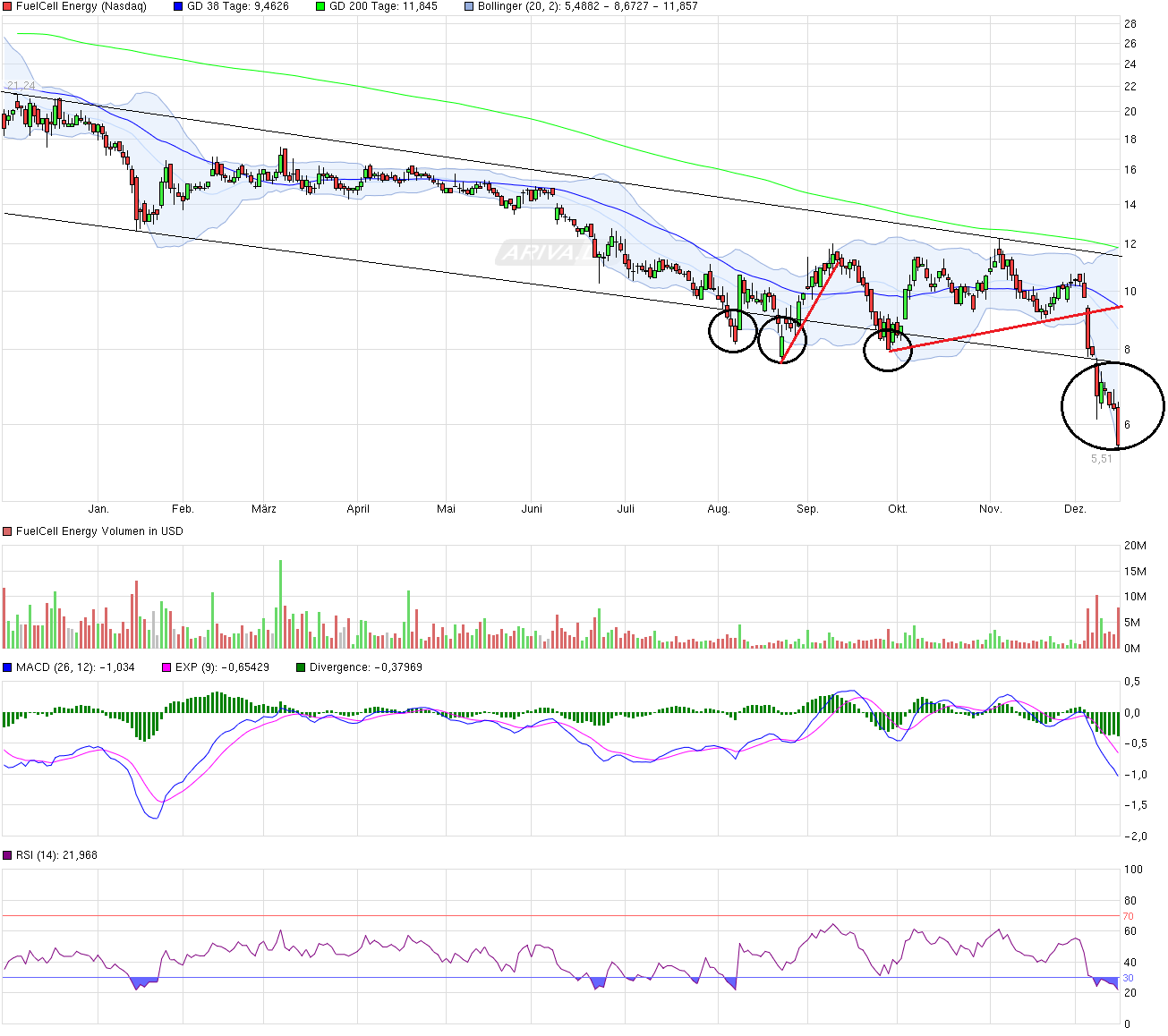Click the '5,51' low price annotation
Viewport: 1168px width, 1036px height.
click(1102, 458)
